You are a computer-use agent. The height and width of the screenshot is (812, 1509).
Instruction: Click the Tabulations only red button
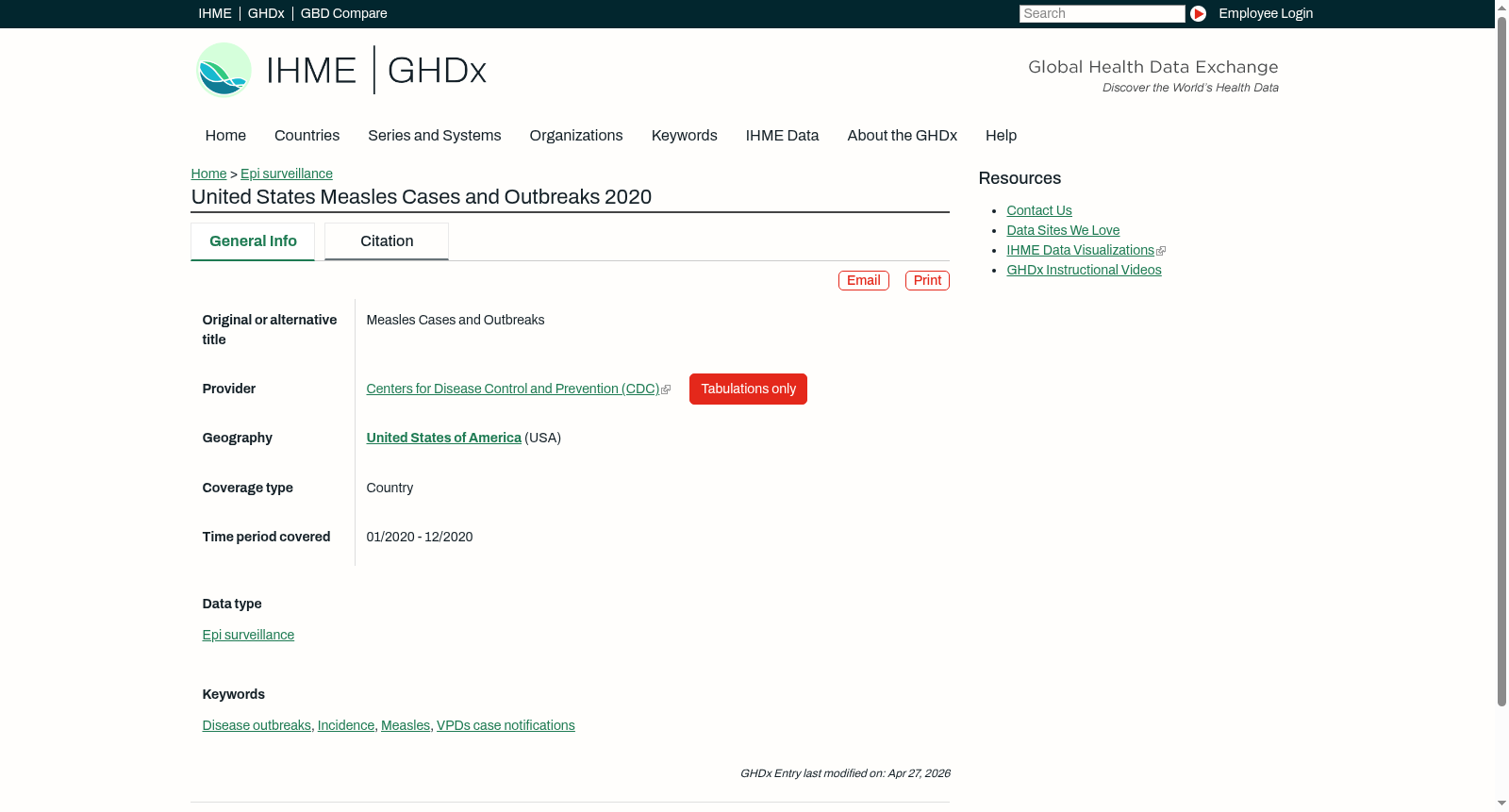point(748,389)
